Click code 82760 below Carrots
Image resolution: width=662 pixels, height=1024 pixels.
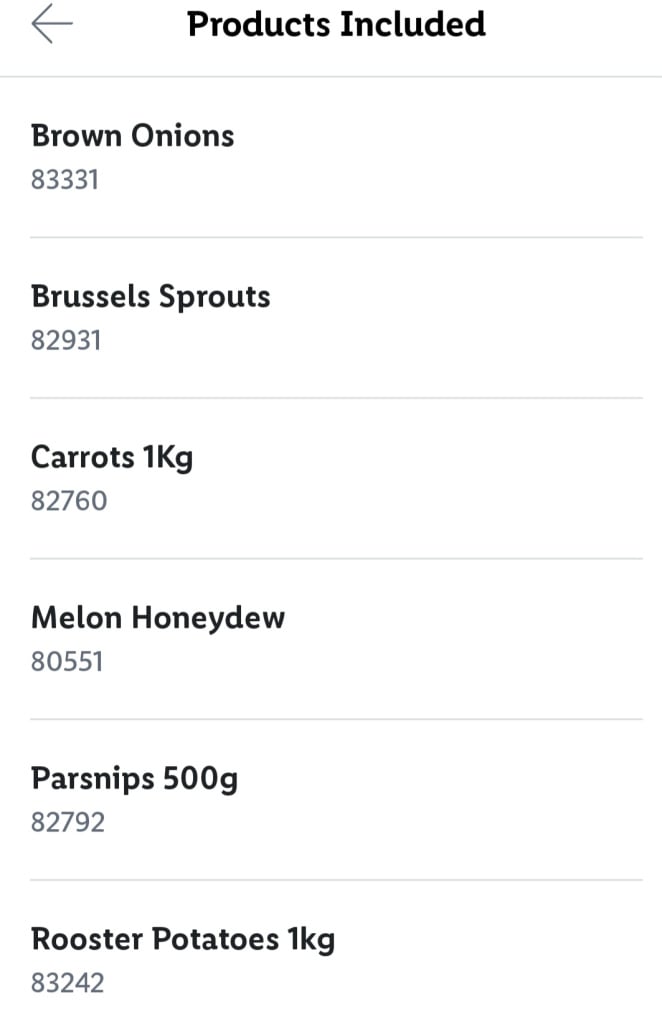point(68,500)
